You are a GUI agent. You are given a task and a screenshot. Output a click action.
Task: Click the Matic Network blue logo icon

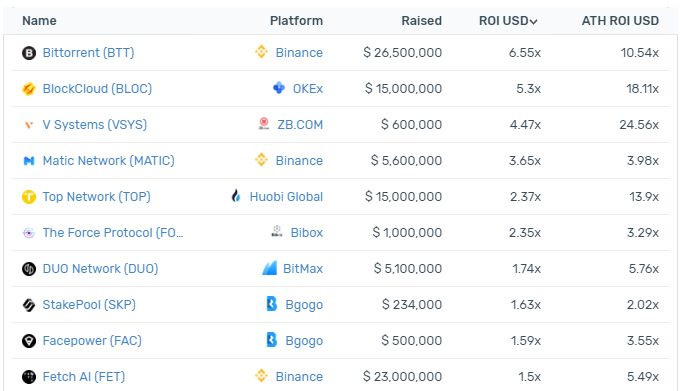click(29, 161)
